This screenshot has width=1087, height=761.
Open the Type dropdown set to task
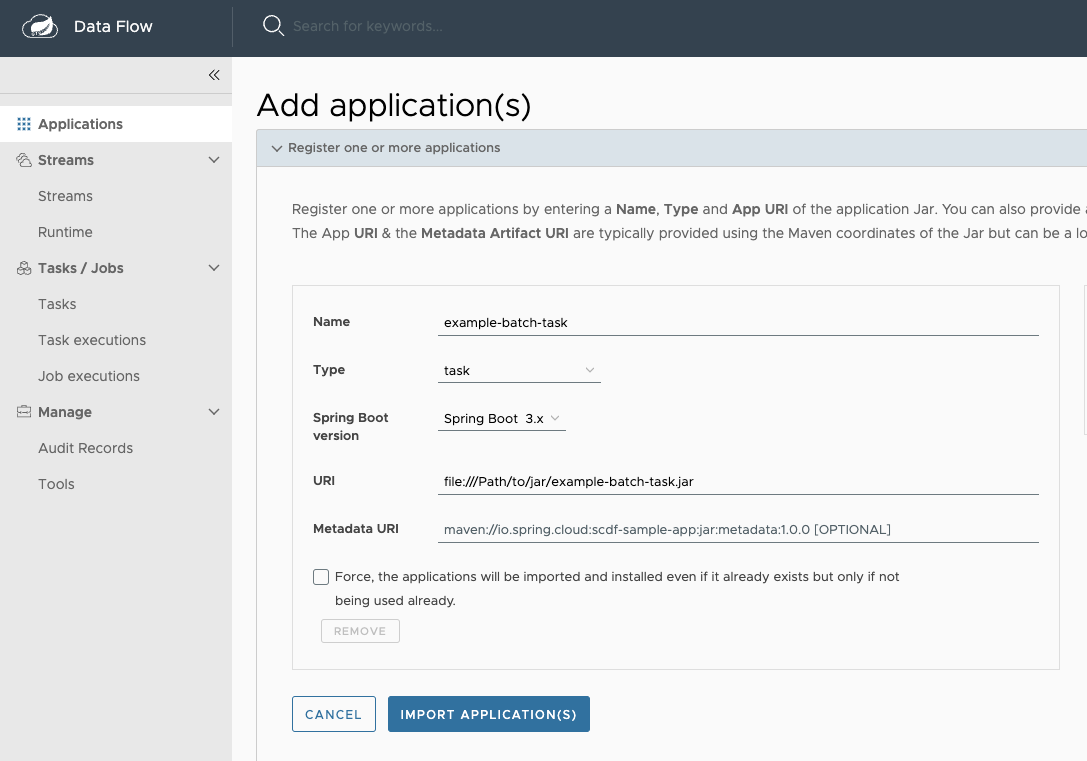519,370
